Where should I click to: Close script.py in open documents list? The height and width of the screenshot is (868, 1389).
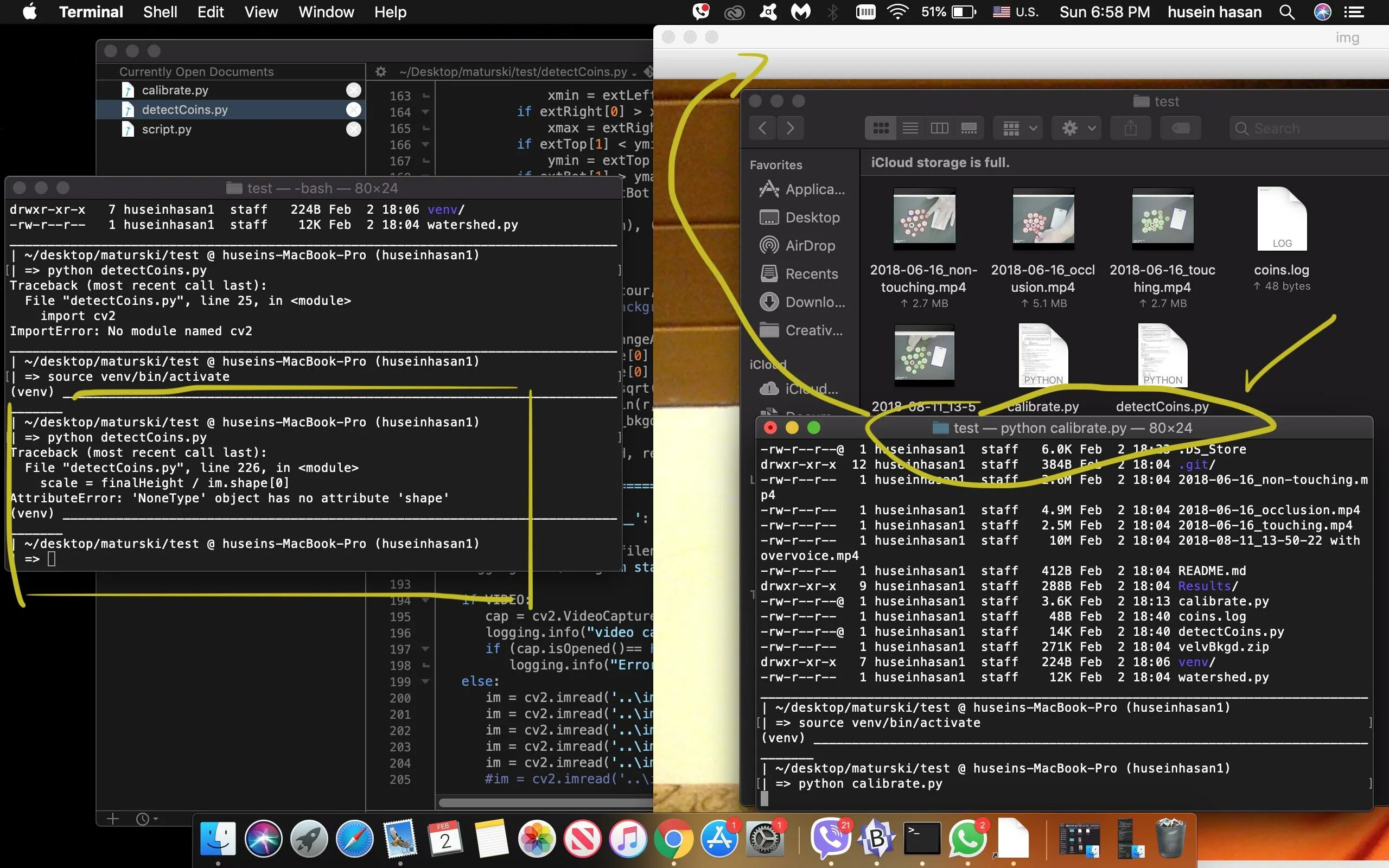coord(354,129)
